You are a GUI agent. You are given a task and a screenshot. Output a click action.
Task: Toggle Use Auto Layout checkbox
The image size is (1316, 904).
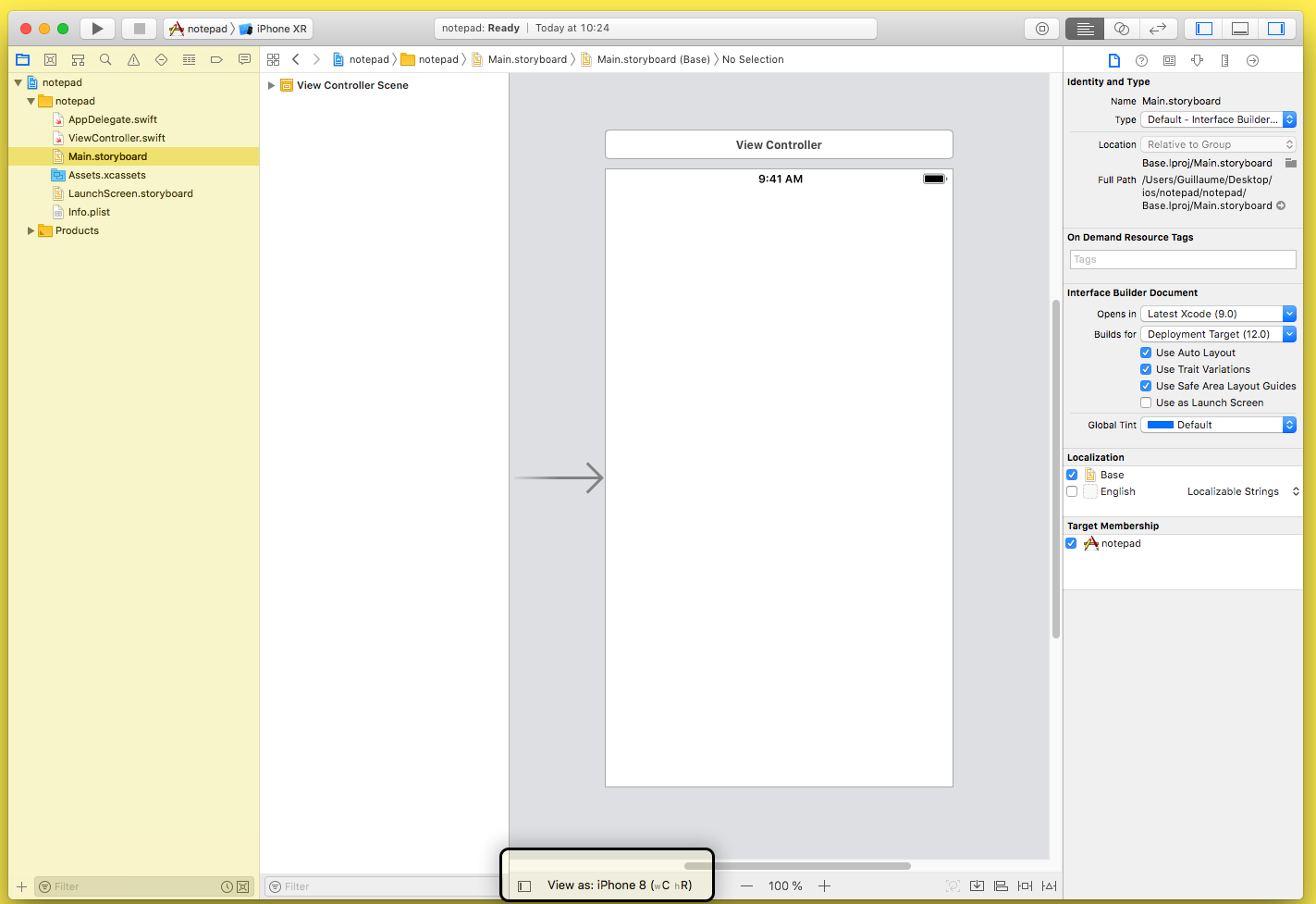(1146, 353)
